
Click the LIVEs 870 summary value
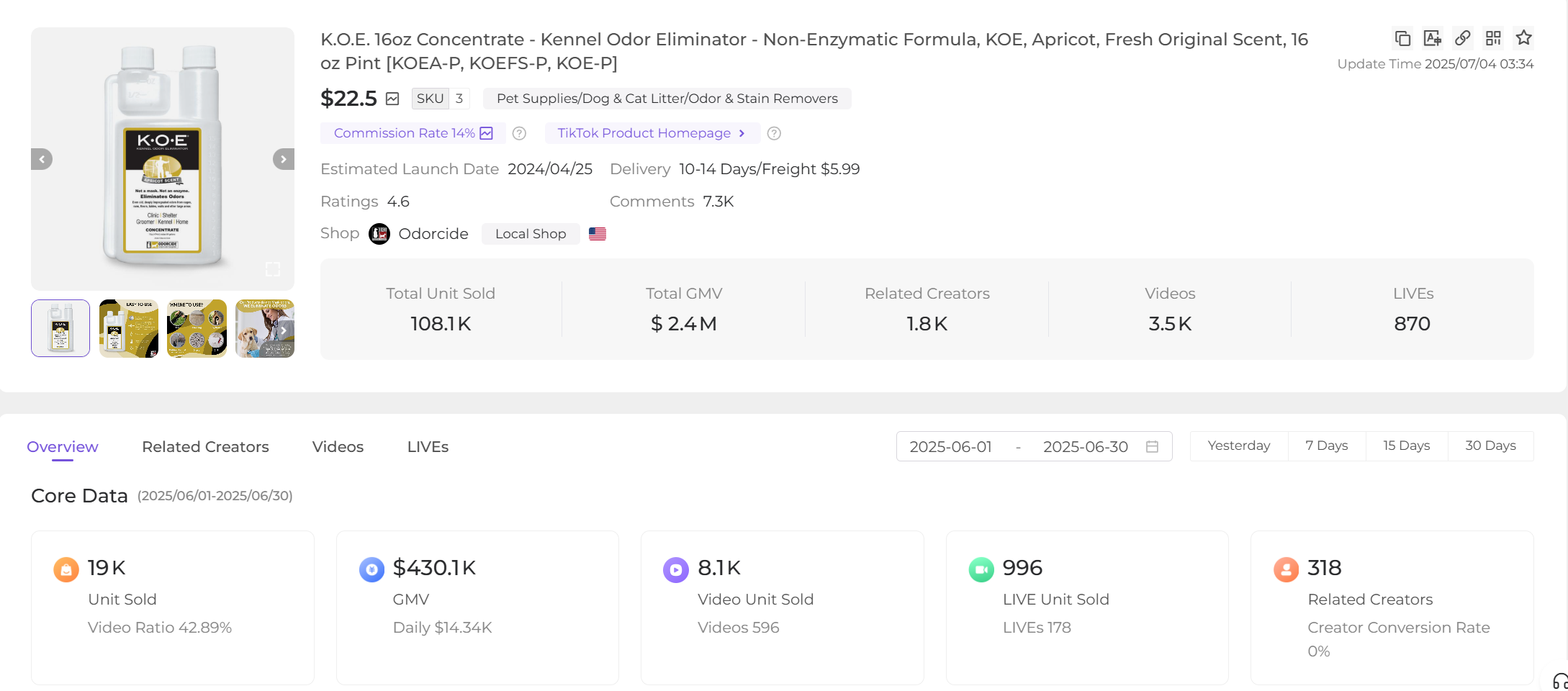[1412, 324]
